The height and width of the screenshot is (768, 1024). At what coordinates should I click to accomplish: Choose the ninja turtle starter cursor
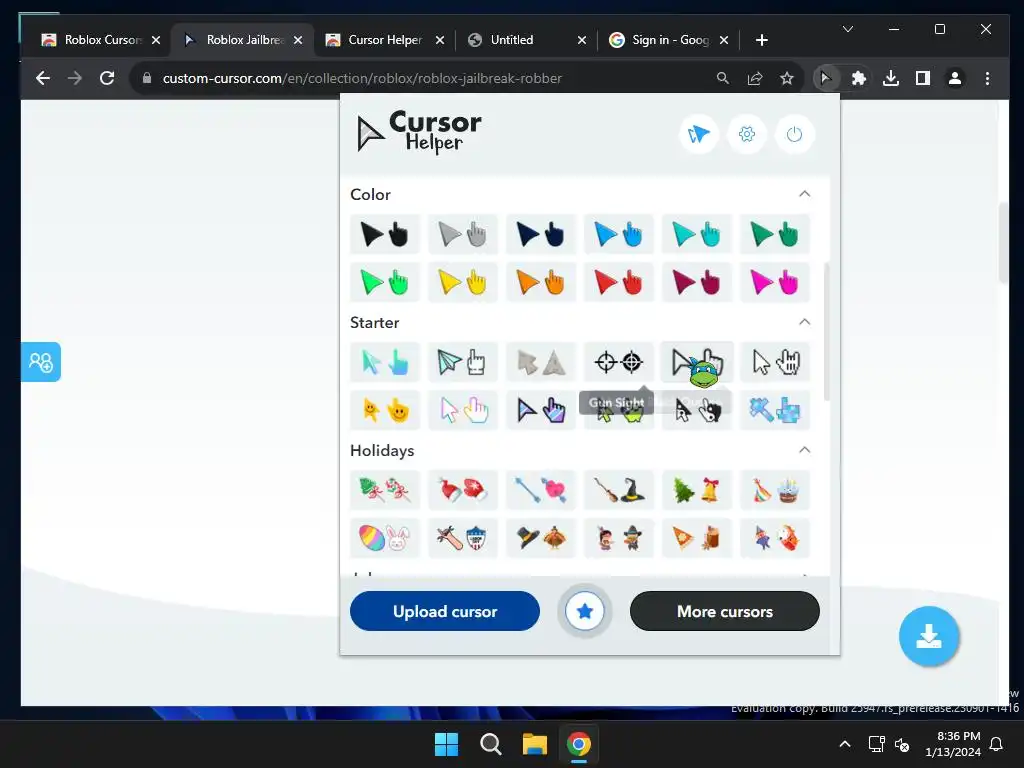click(x=696, y=362)
